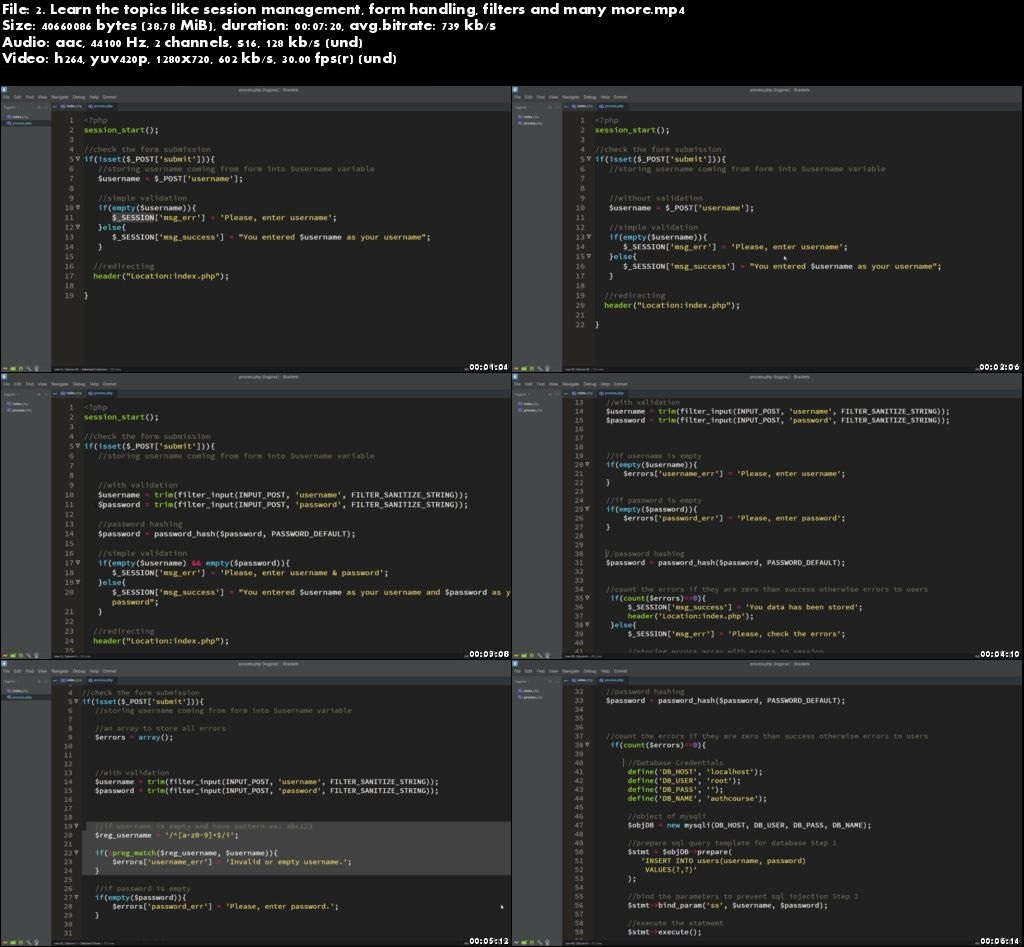Open the Debug menu in 00:03:08 frame
This screenshot has height=947, width=1024.
click(78, 384)
